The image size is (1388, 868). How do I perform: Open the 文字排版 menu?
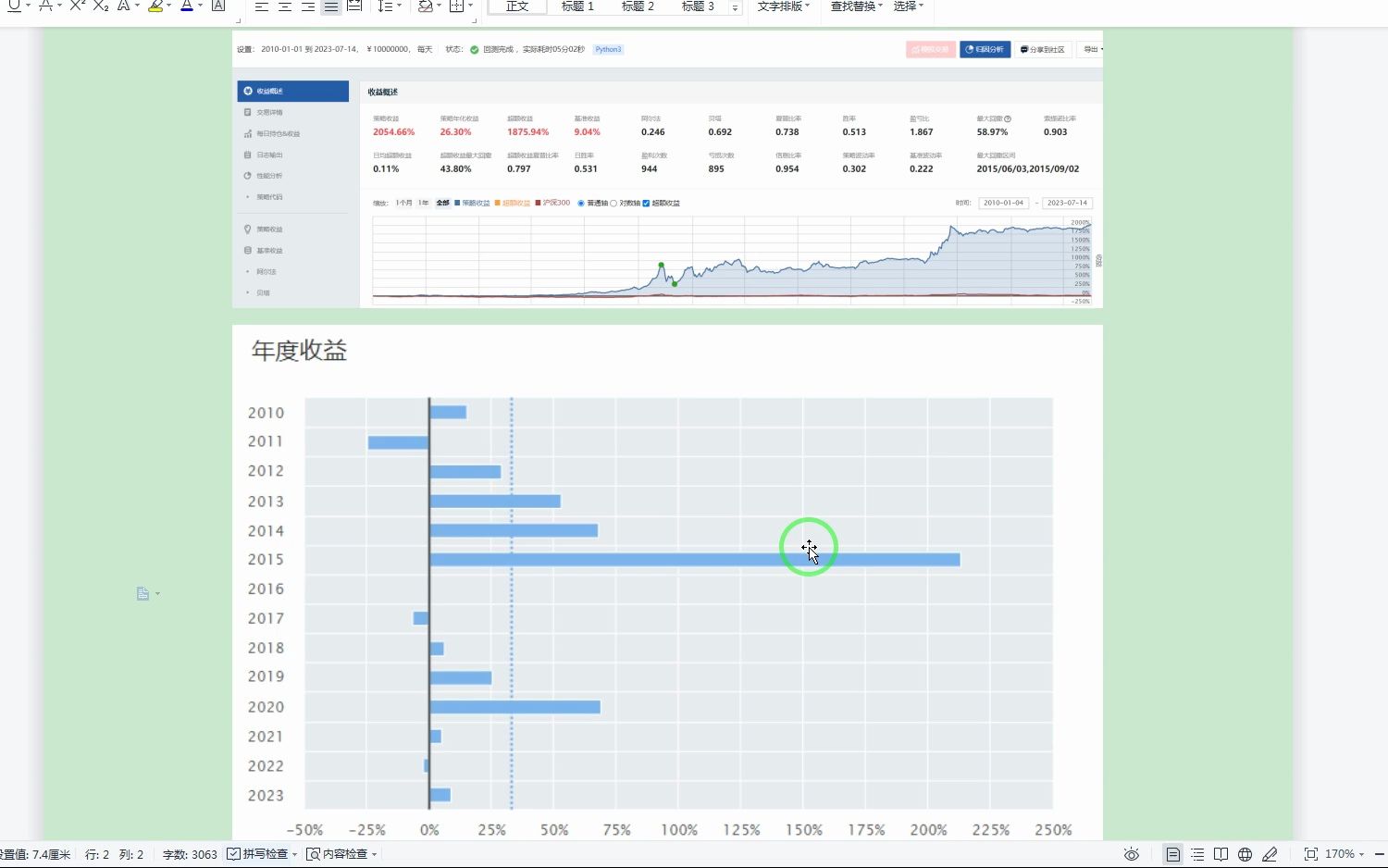[783, 6]
